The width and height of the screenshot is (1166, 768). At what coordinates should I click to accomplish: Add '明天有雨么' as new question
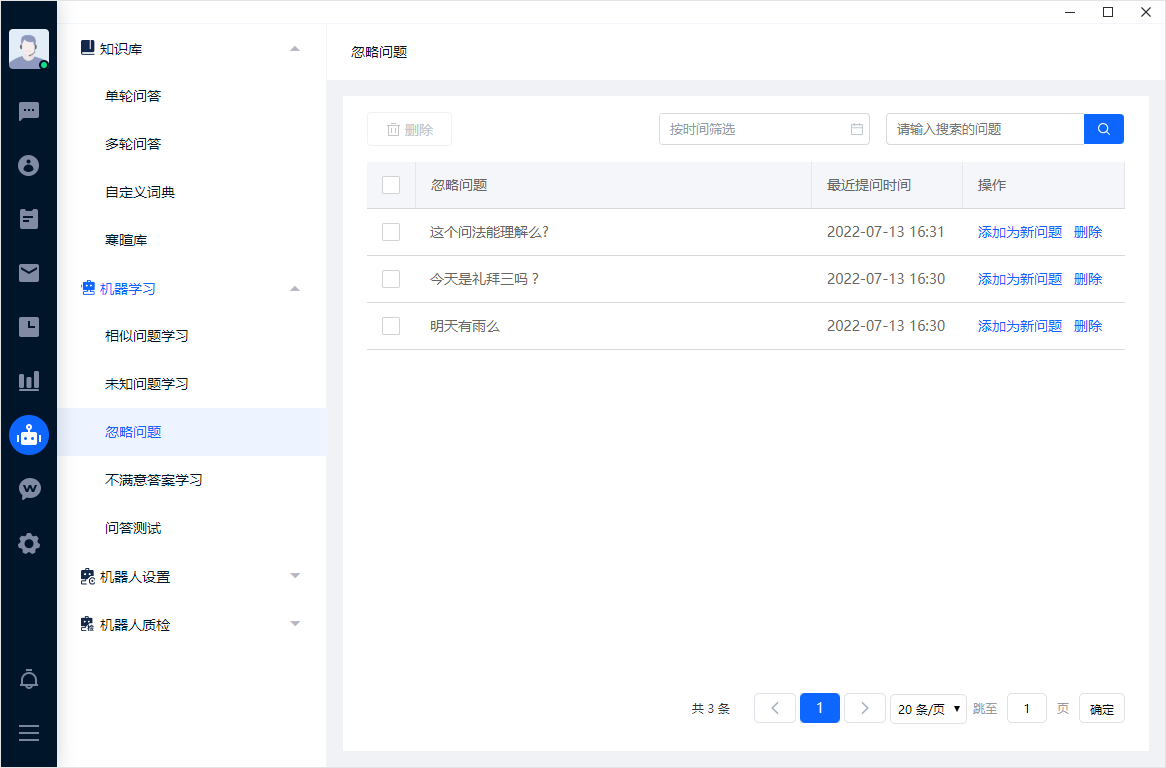[1020, 326]
